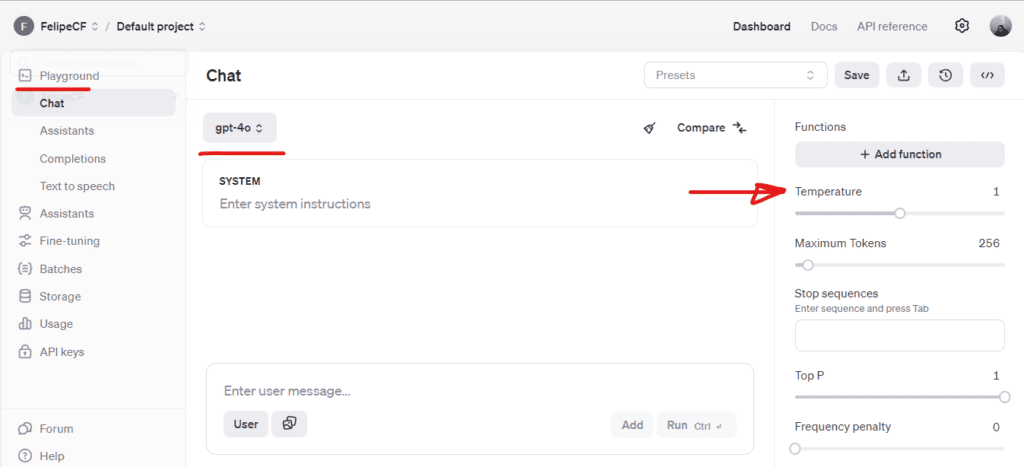Click the Add function button
The width and height of the screenshot is (1024, 467).
(899, 154)
